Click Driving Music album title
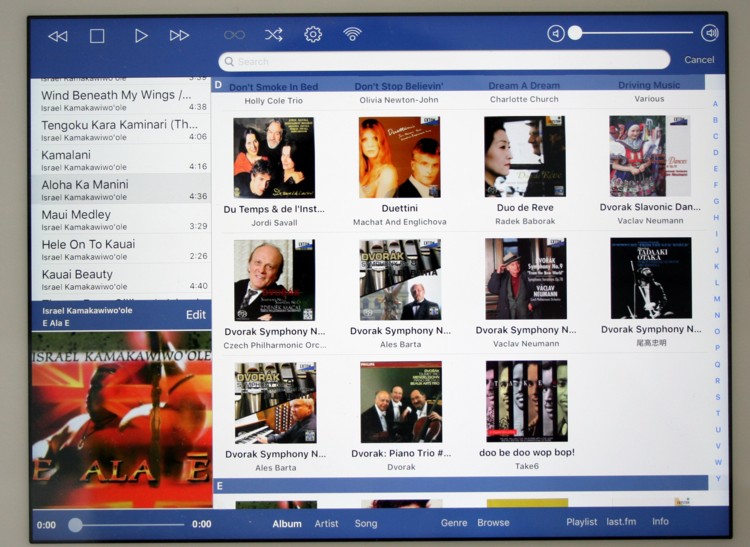Screen dimensions: 750x547 649,85
